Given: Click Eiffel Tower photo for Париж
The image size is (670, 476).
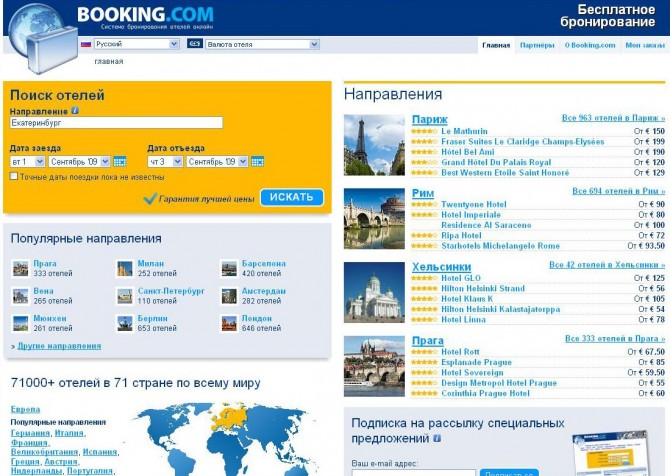Looking at the screenshot, I should pyautogui.click(x=374, y=145).
